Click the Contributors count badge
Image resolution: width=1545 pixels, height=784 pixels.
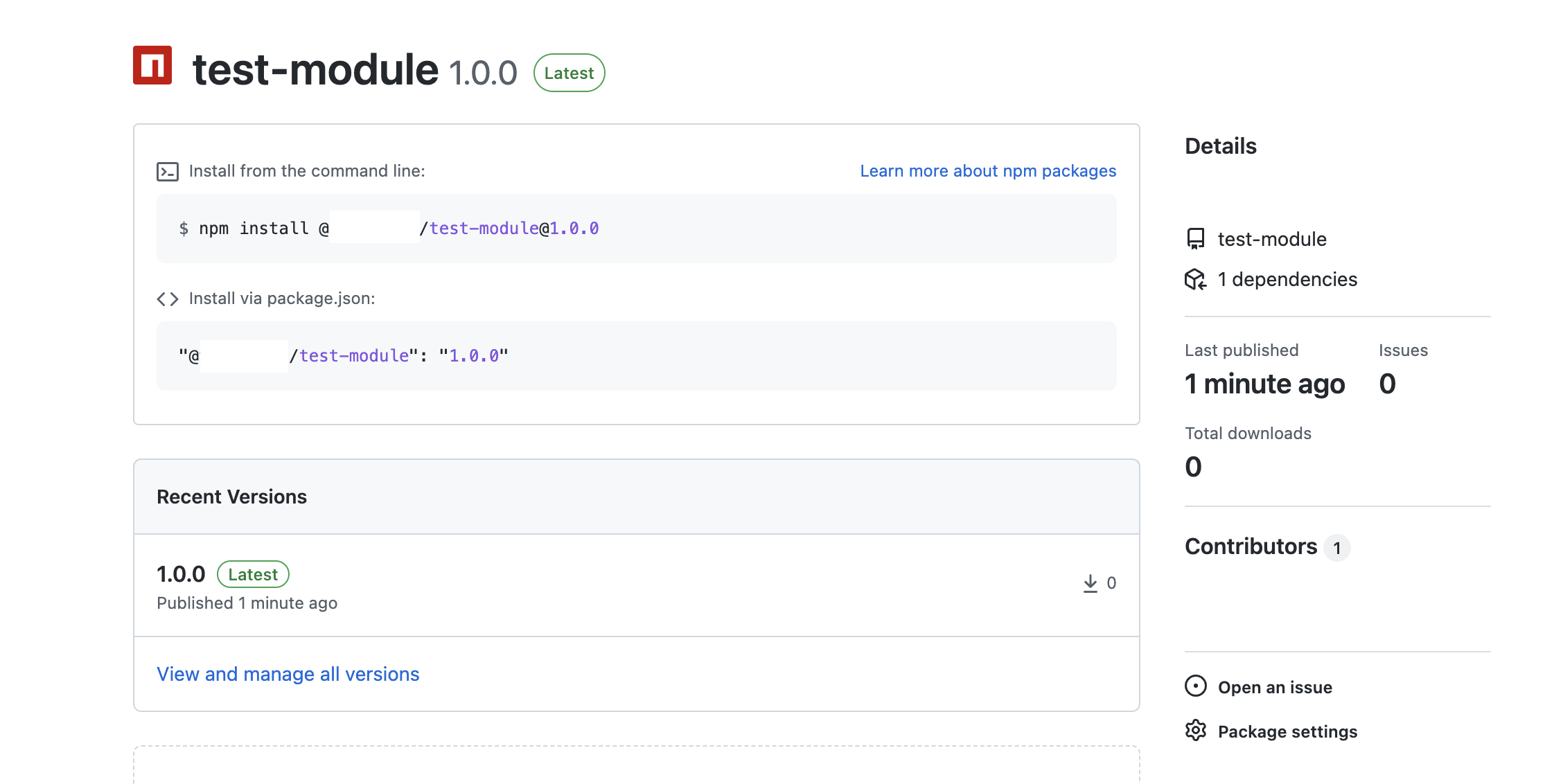pos(1336,549)
